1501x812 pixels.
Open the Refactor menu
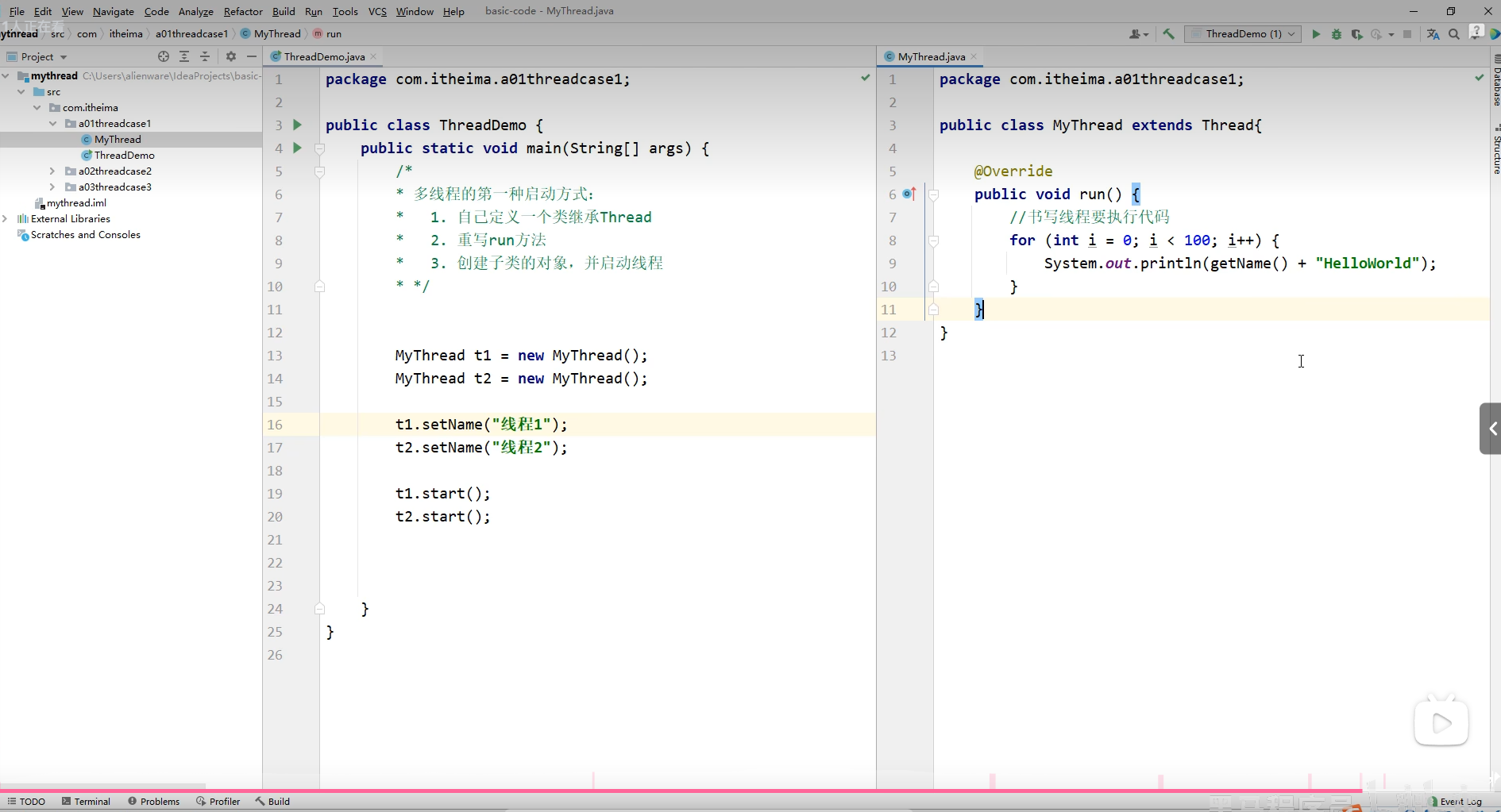point(243,11)
